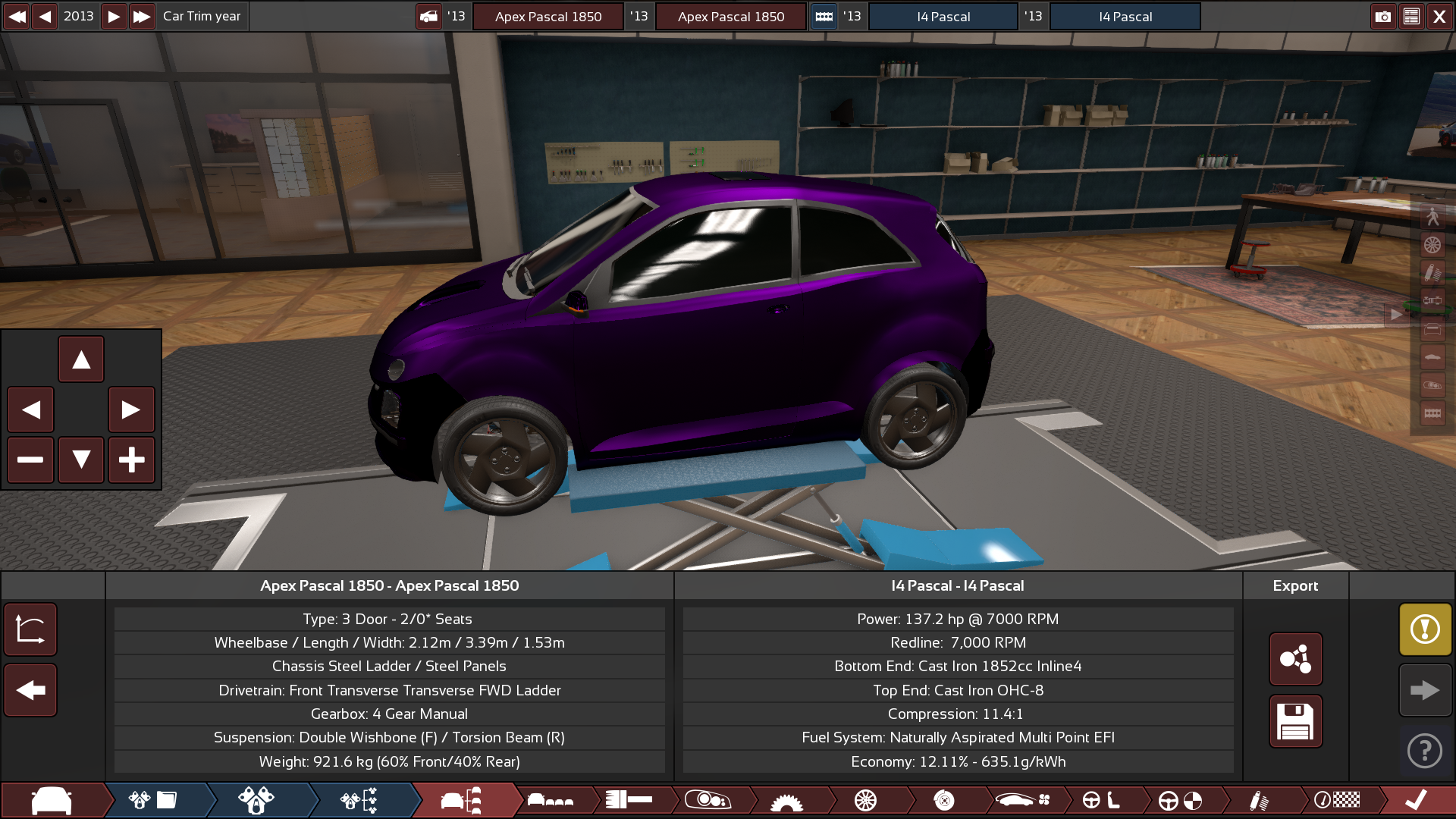
Task: Select the first I4 Pascal engine family field
Action: click(x=943, y=17)
